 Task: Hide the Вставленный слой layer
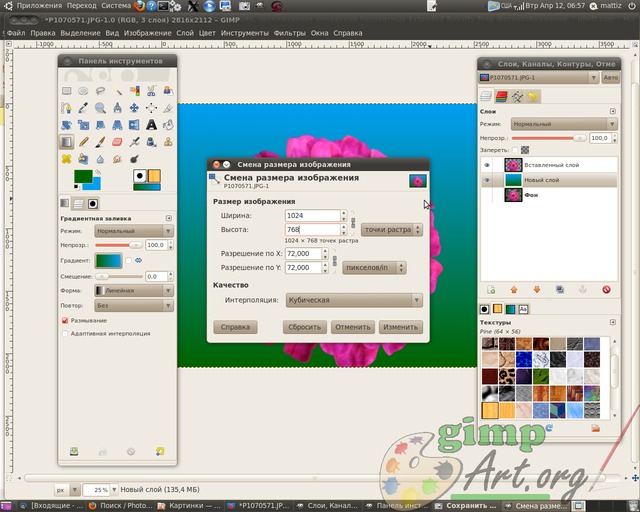(x=487, y=165)
